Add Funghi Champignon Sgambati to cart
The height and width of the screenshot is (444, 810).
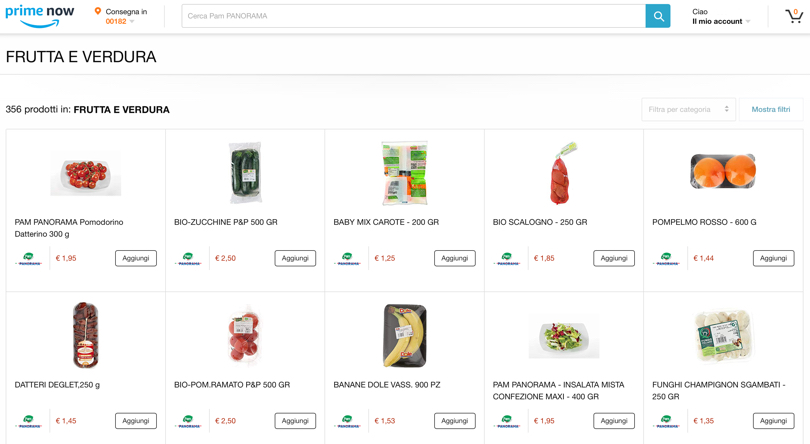pyautogui.click(x=773, y=421)
